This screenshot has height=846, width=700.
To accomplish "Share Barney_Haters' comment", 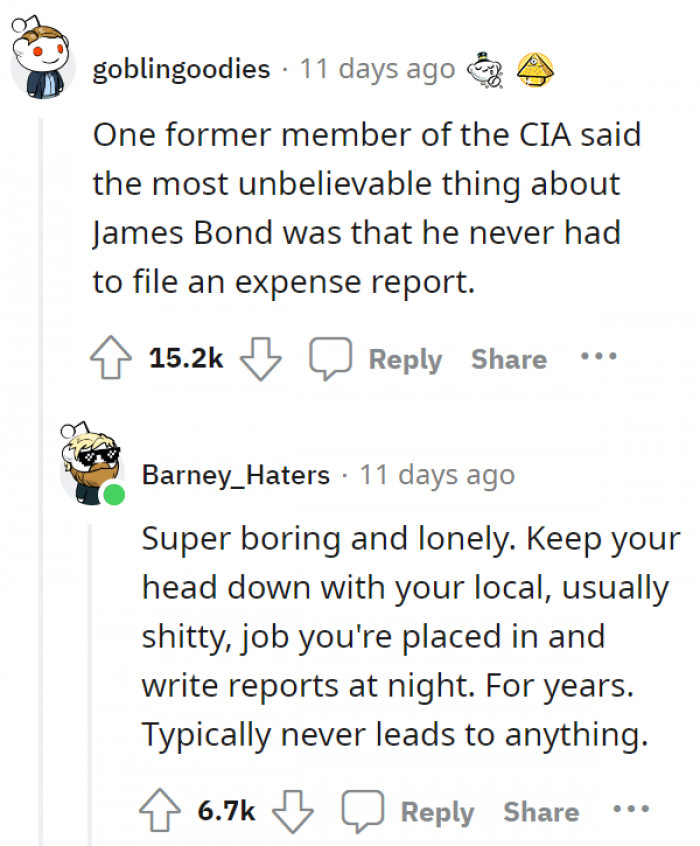I will pos(541,811).
